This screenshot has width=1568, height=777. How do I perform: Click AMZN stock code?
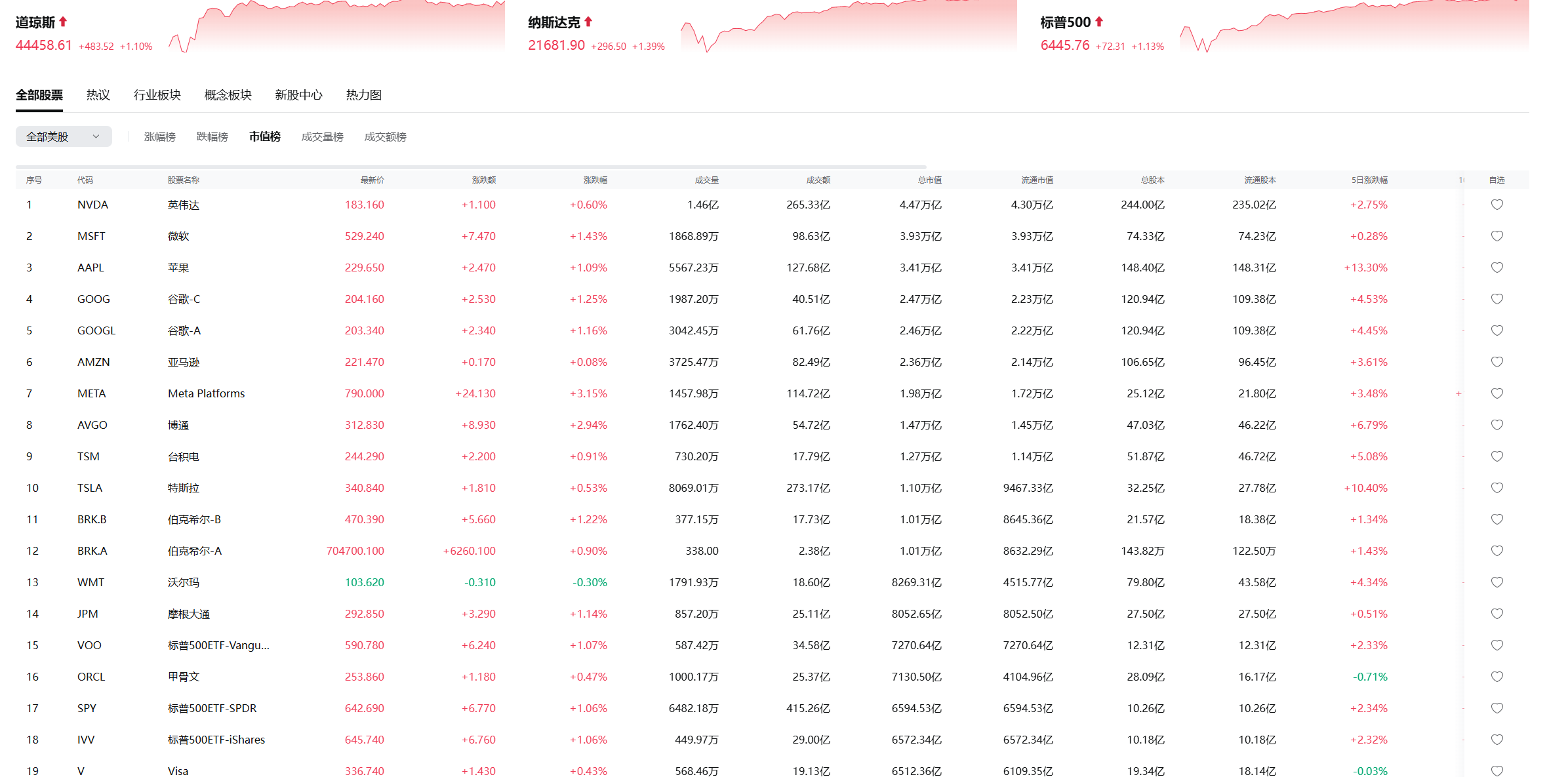(94, 362)
